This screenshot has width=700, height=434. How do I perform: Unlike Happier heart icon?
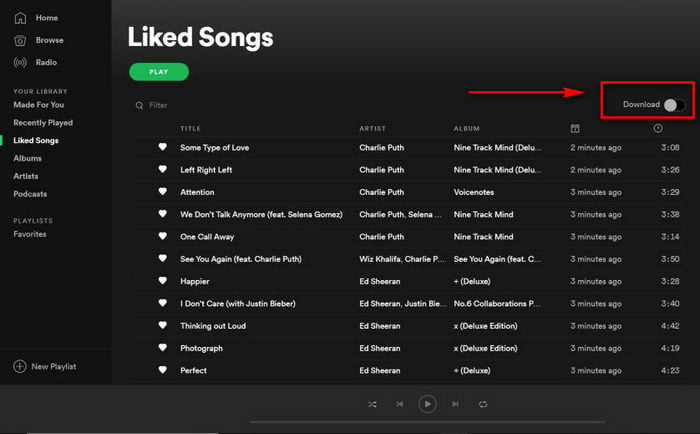click(162, 281)
